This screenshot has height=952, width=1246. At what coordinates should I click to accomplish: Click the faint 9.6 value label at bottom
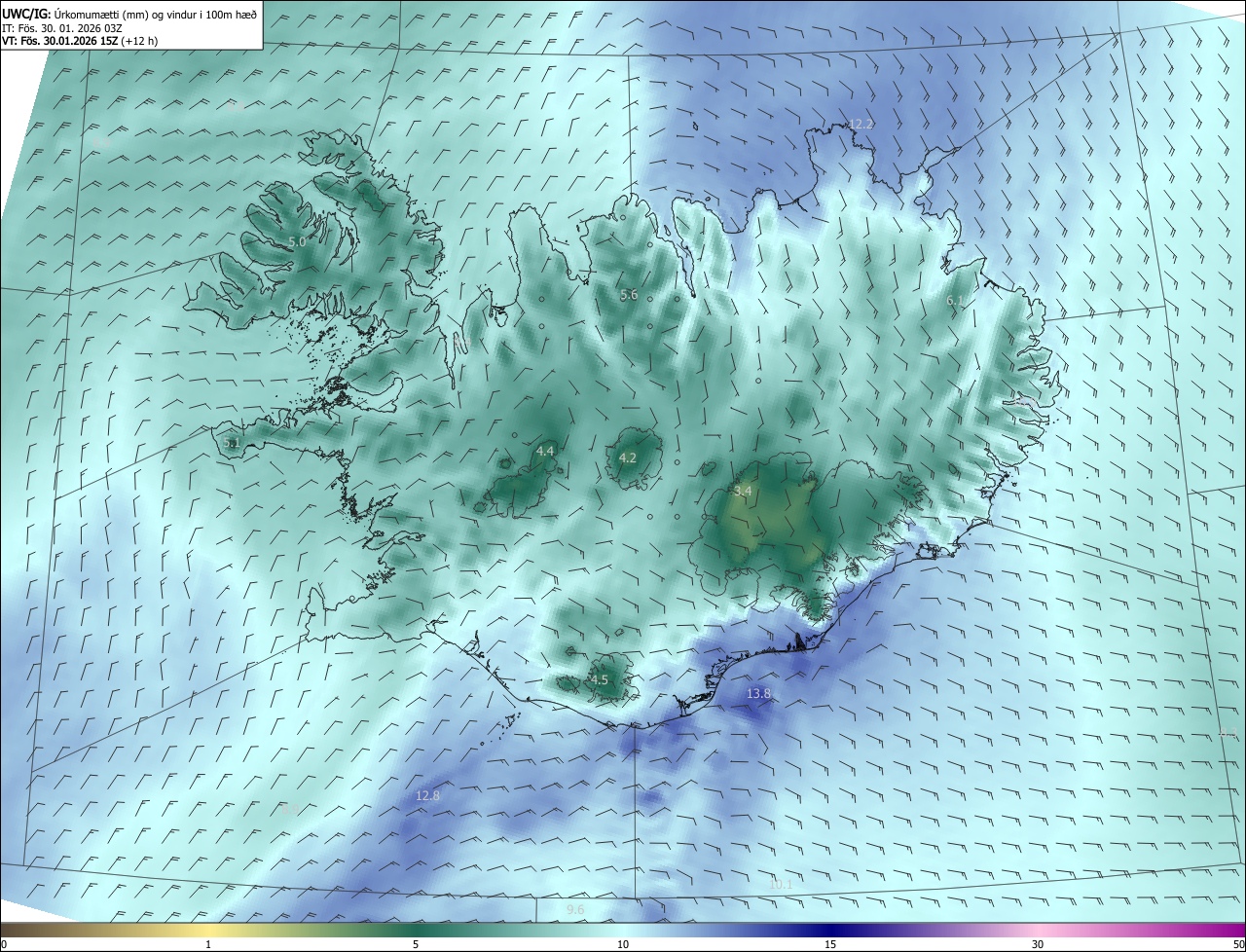575,910
